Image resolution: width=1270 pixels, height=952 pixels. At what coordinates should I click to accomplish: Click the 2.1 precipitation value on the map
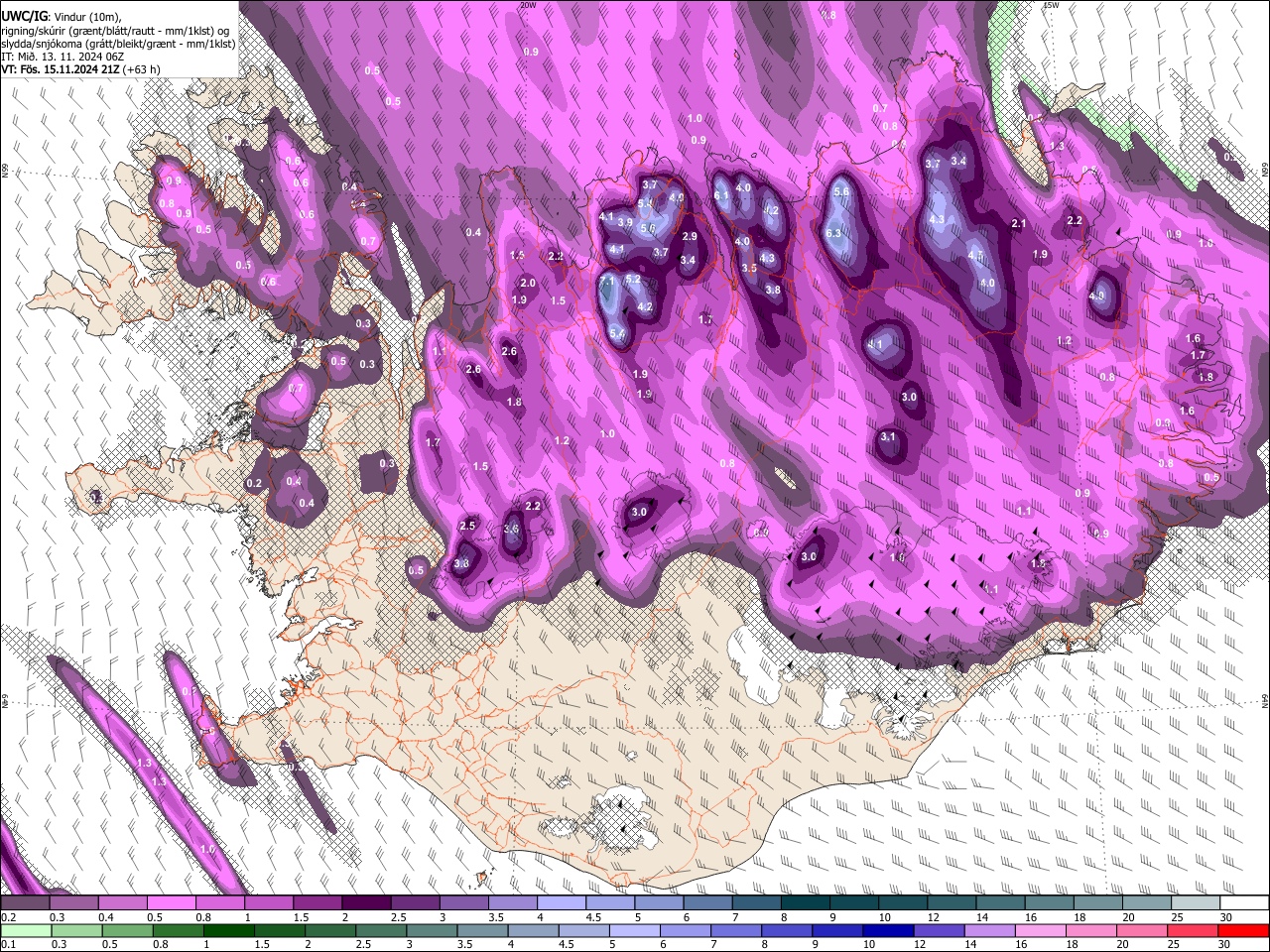[x=1018, y=224]
